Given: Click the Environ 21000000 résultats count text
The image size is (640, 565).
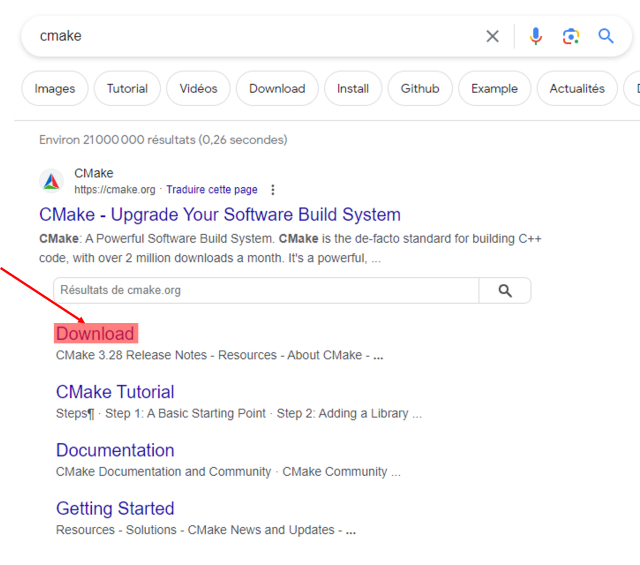Looking at the screenshot, I should coord(163,140).
